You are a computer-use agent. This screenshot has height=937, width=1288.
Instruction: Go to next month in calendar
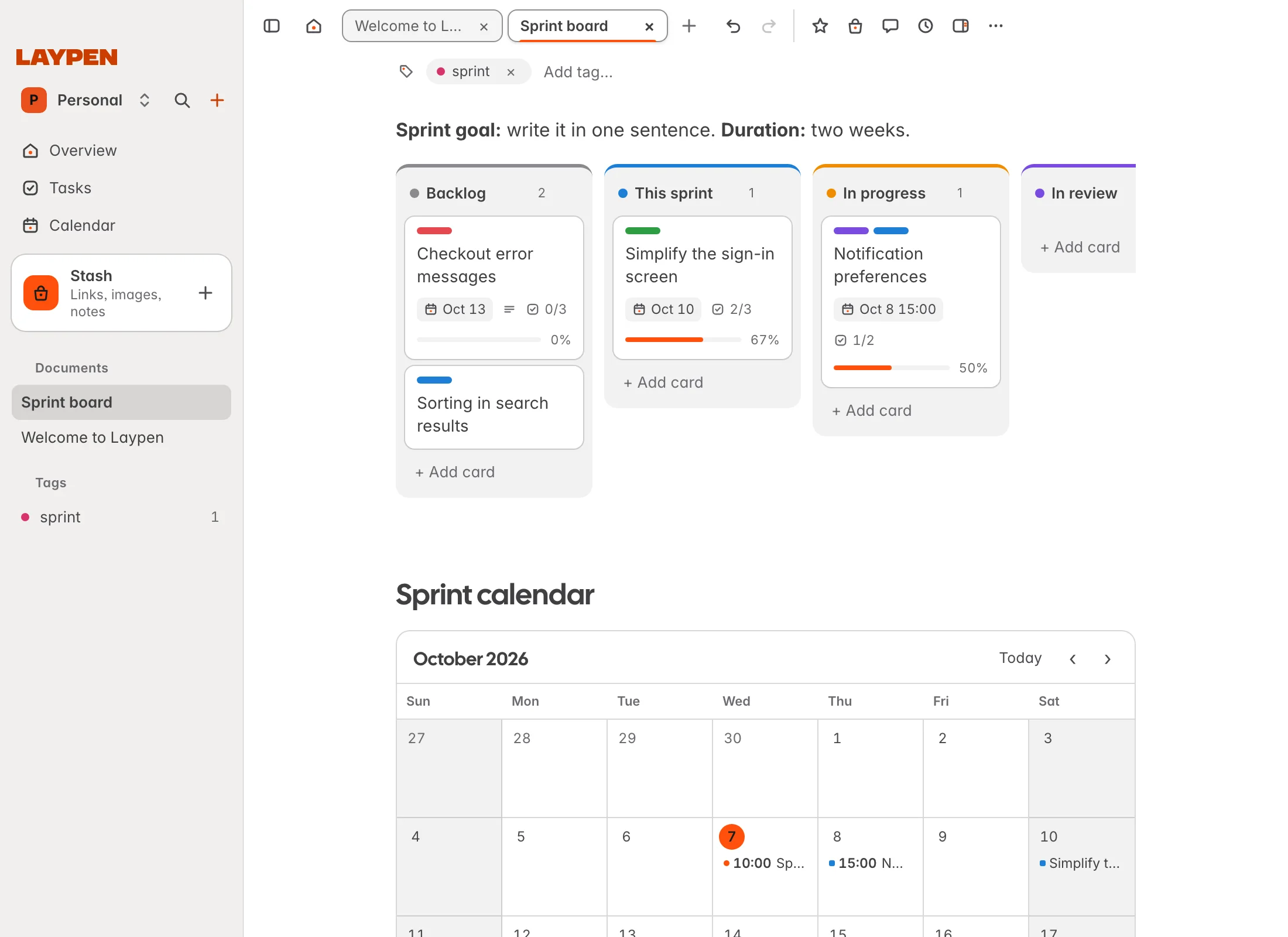[1108, 659]
